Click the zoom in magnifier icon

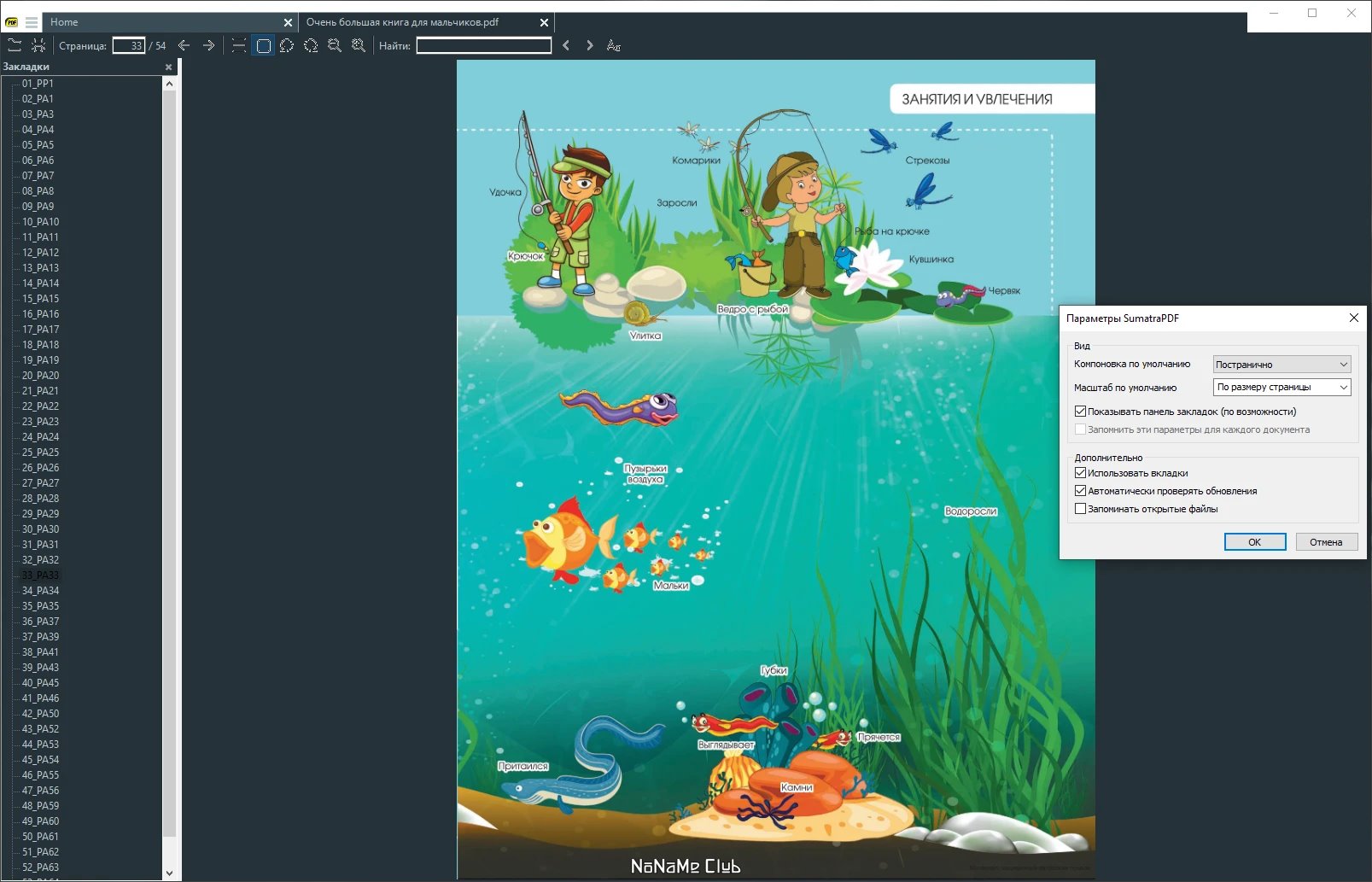[359, 45]
